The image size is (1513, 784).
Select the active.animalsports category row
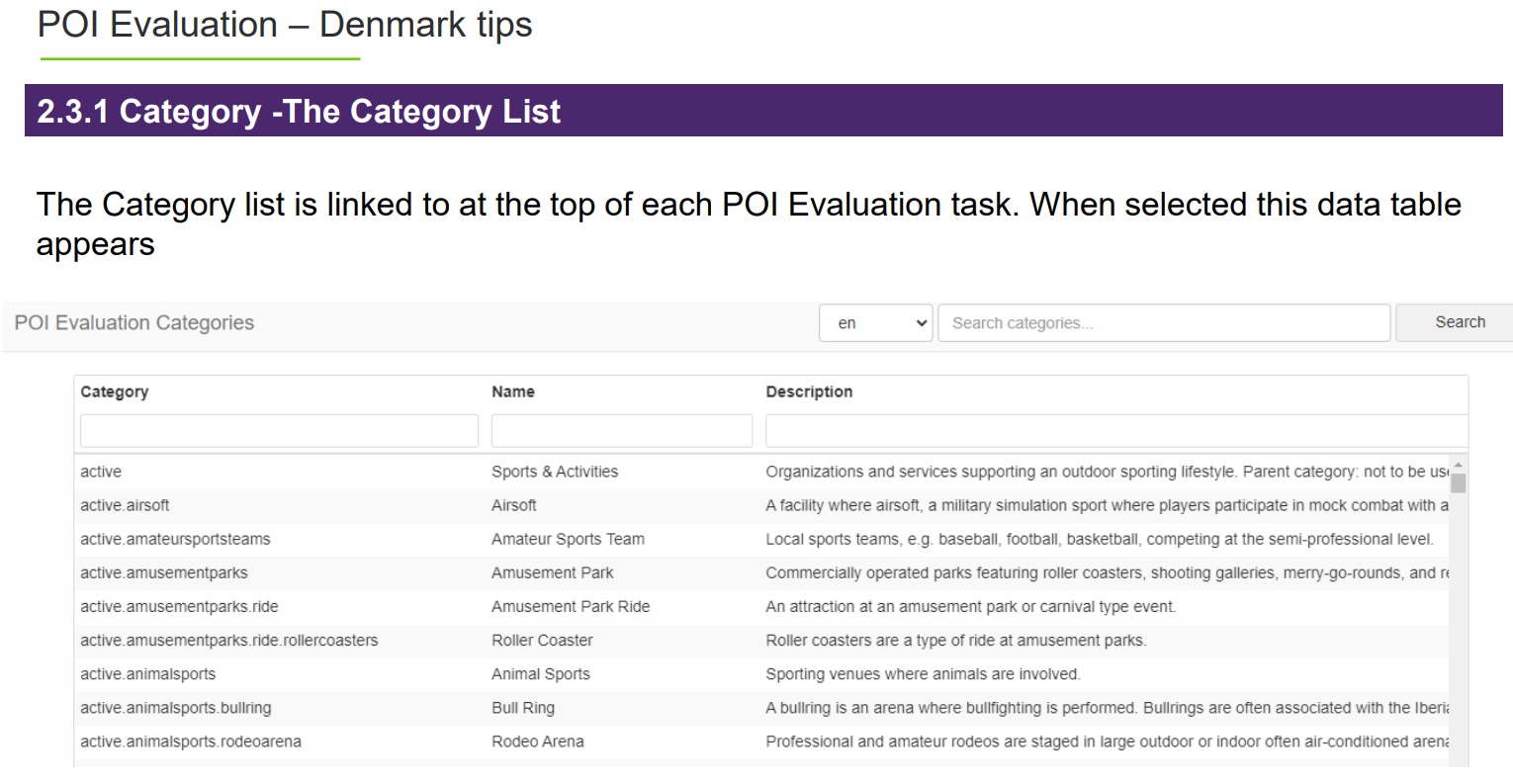point(763,673)
